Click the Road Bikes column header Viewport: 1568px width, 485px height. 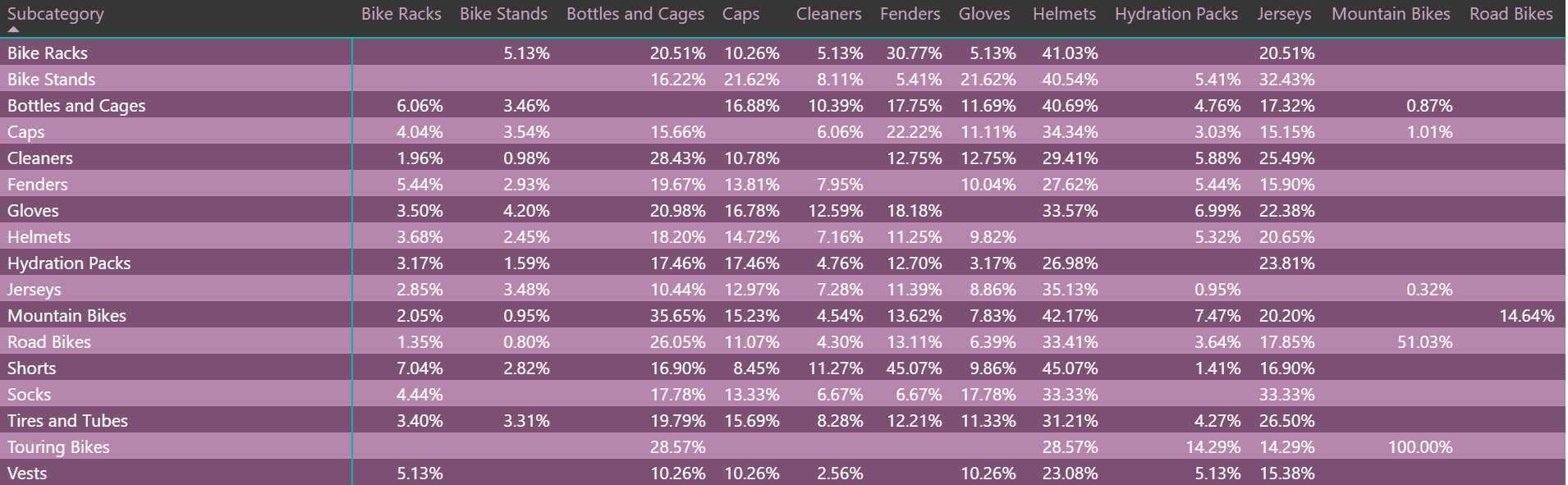tap(1511, 14)
